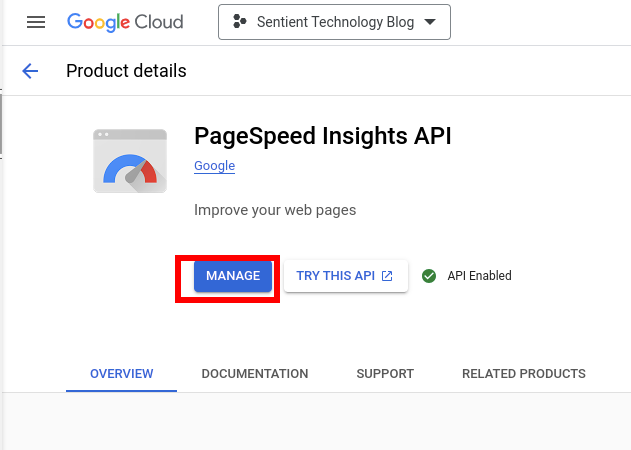Switch to the OVERVIEW tab

pos(122,374)
